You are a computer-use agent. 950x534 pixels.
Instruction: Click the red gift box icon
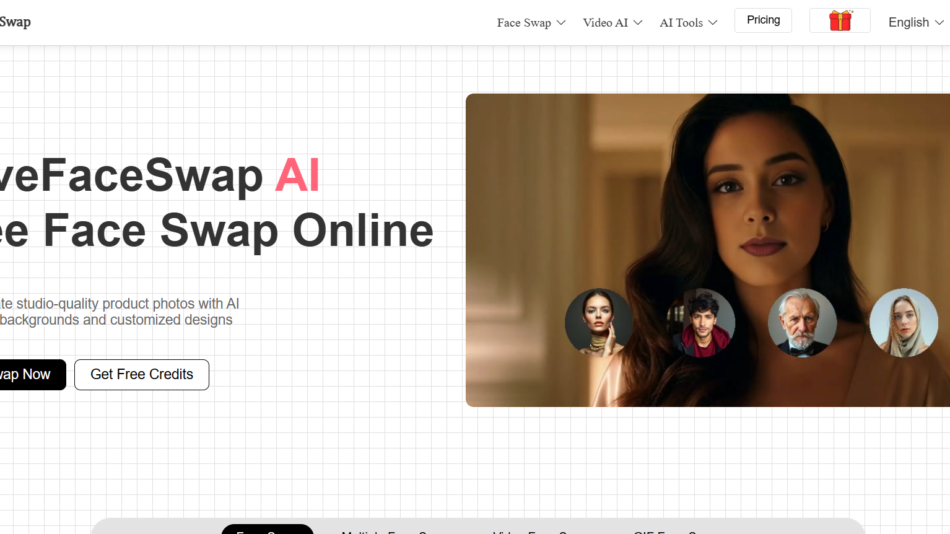(x=840, y=21)
